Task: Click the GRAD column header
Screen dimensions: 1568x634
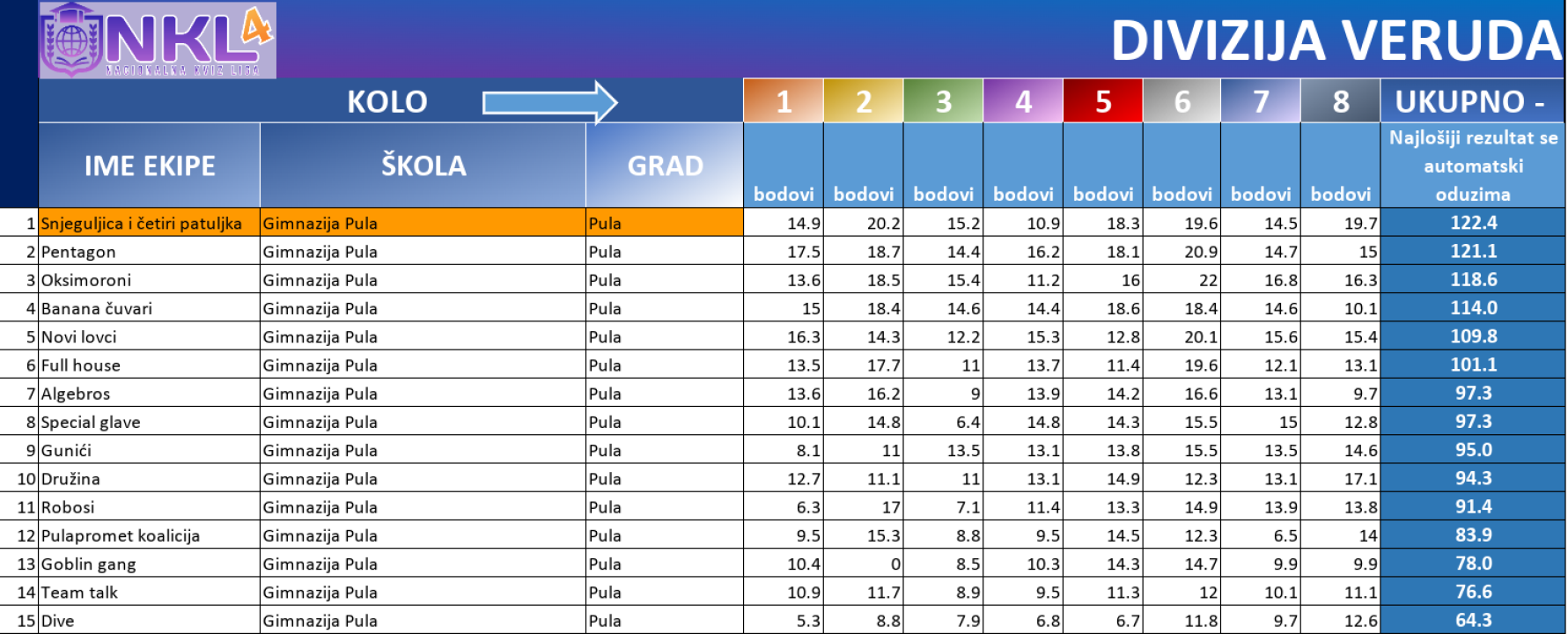Action: [x=665, y=166]
